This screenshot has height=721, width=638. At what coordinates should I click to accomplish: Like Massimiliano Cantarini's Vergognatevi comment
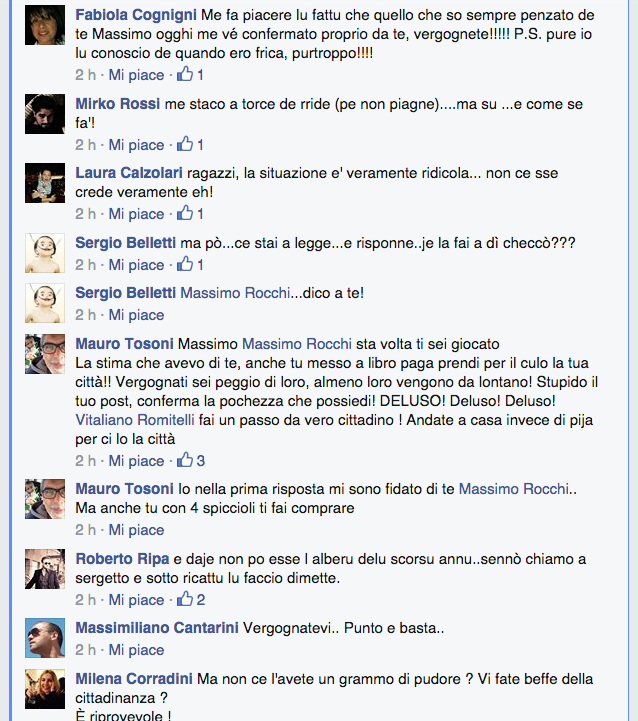point(136,650)
